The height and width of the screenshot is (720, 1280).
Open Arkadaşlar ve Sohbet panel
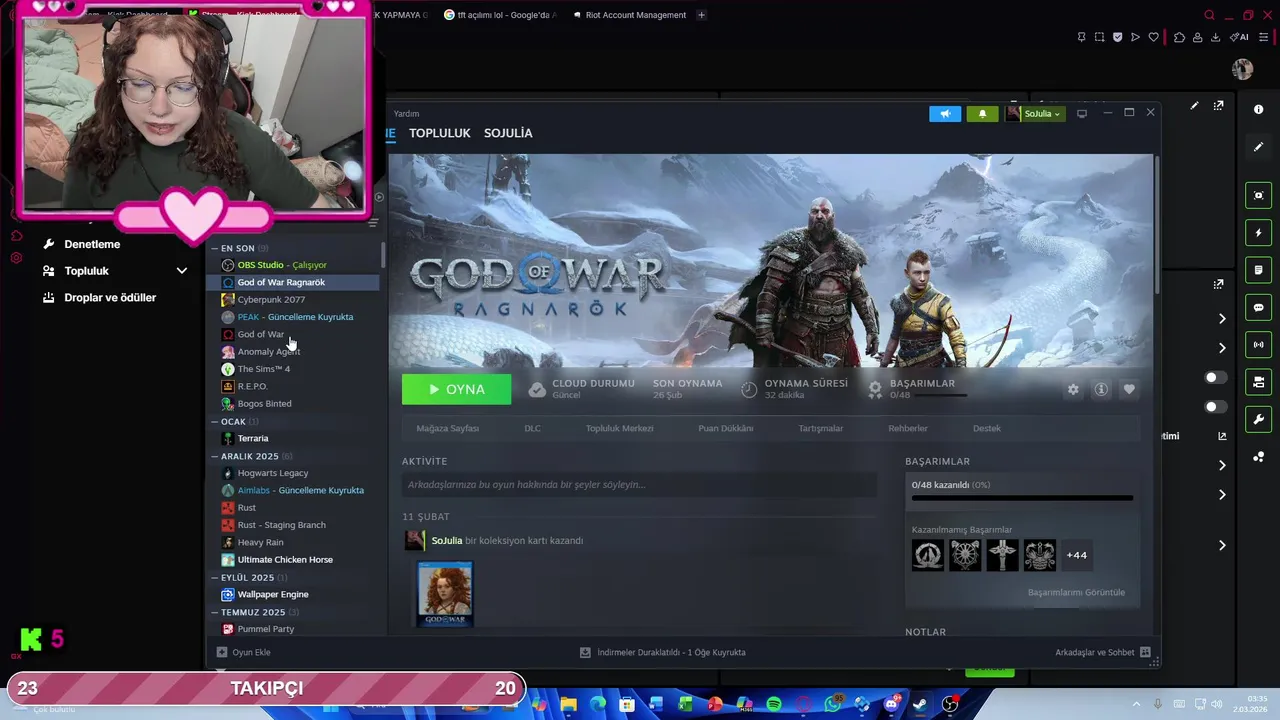[x=1103, y=652]
